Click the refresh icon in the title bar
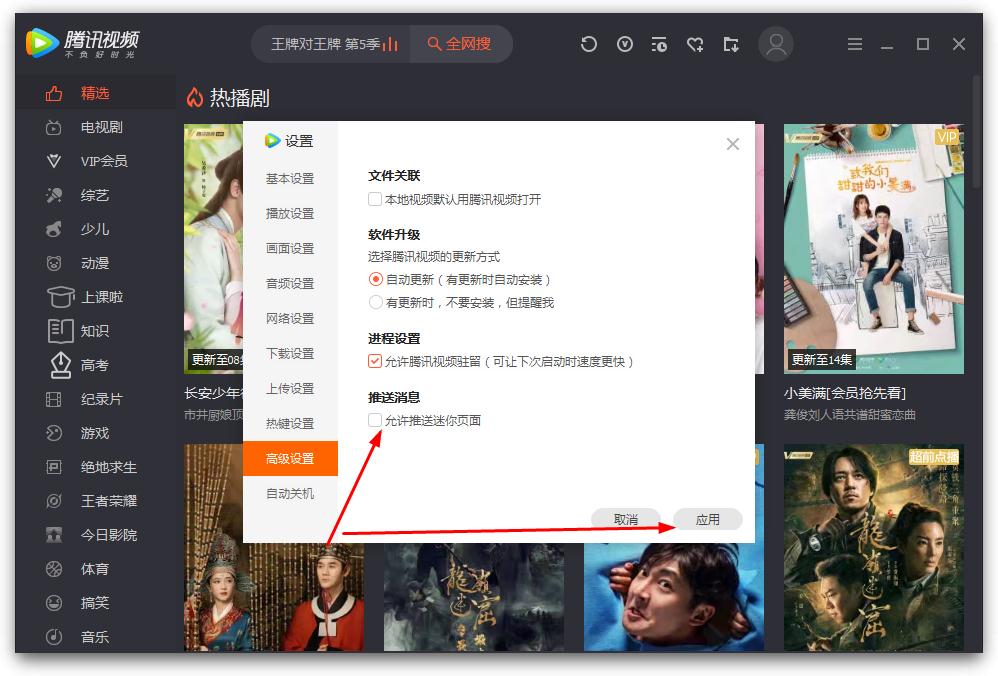The height and width of the screenshot is (676, 998). point(589,44)
